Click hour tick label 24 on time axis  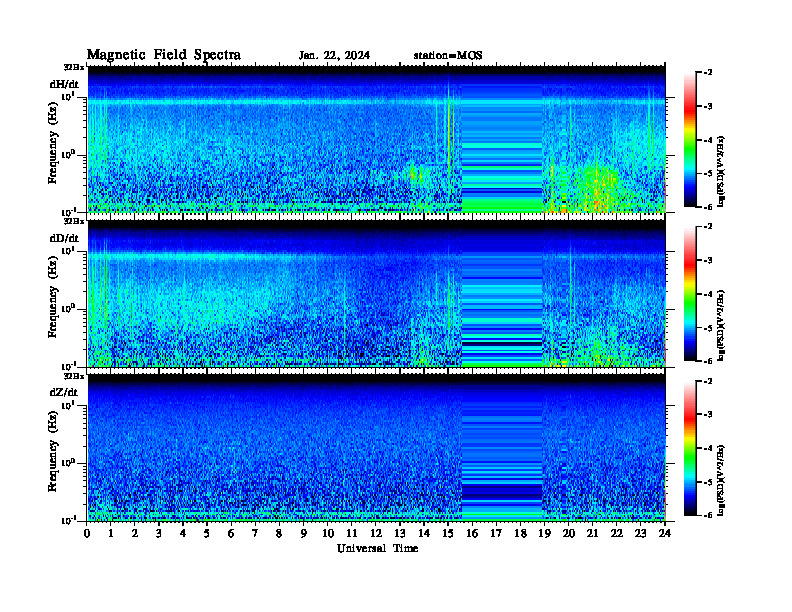coord(665,533)
